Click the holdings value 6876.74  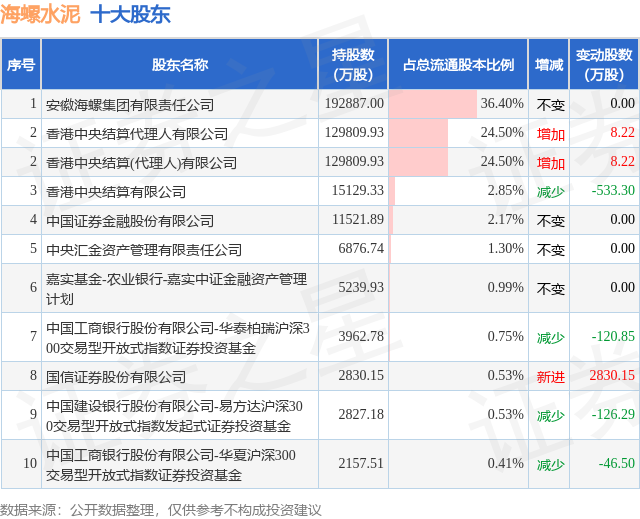361,248
